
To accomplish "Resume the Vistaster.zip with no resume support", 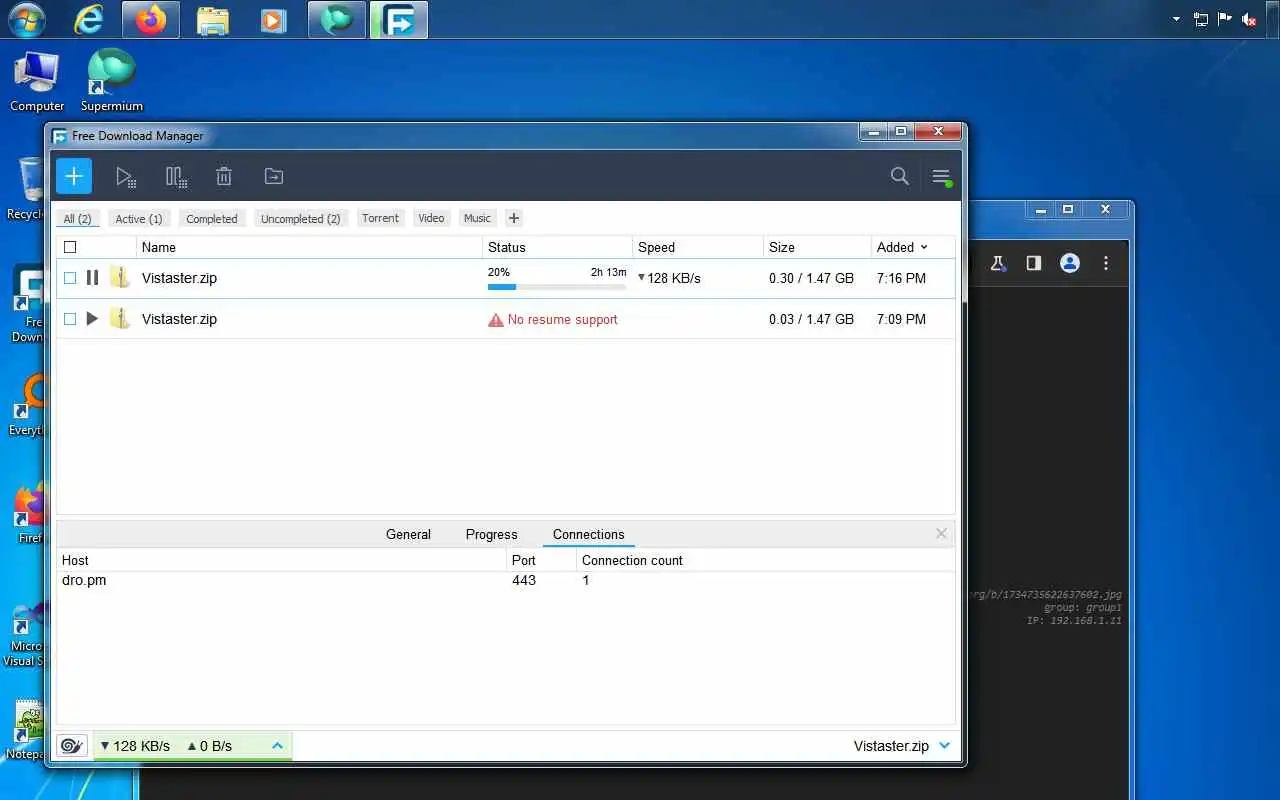I will click(x=92, y=319).
